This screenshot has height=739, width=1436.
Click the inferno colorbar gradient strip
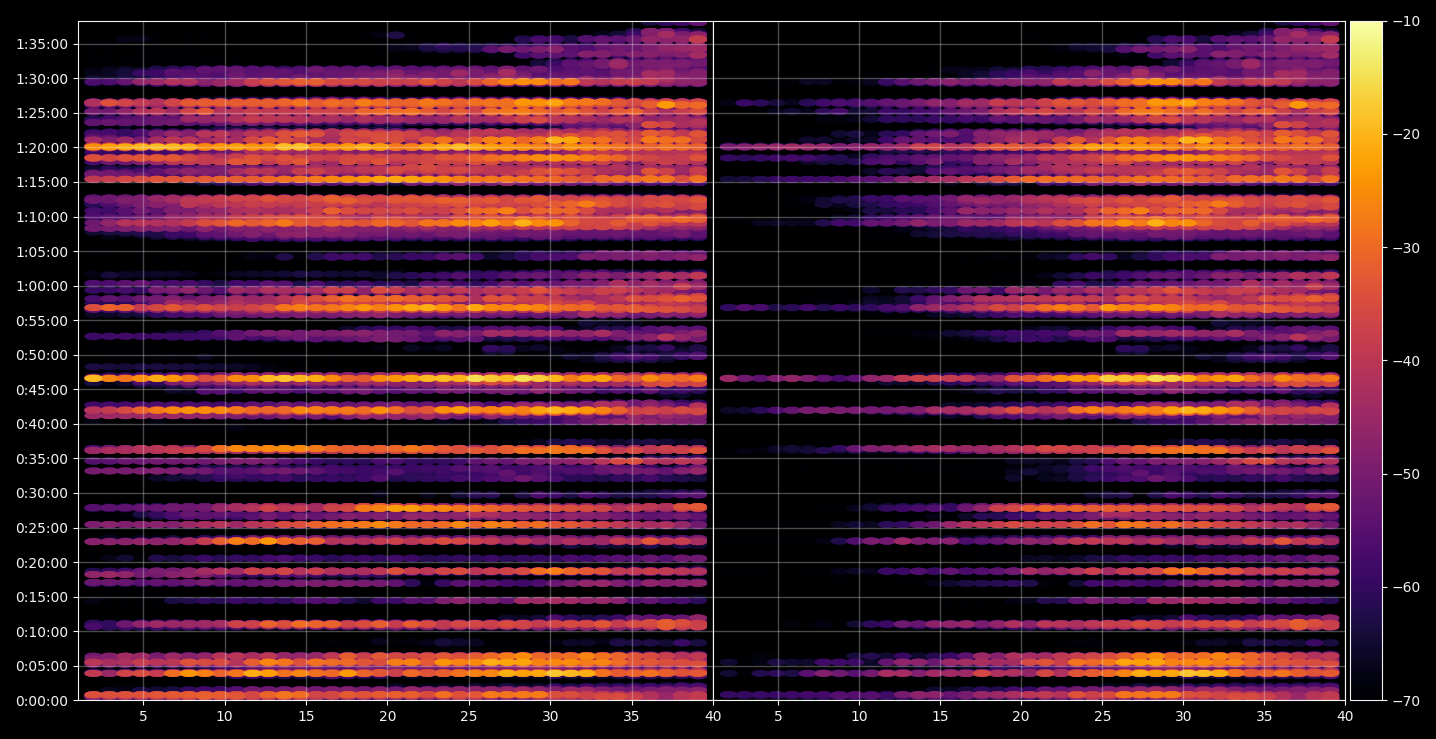pyautogui.click(x=1366, y=361)
